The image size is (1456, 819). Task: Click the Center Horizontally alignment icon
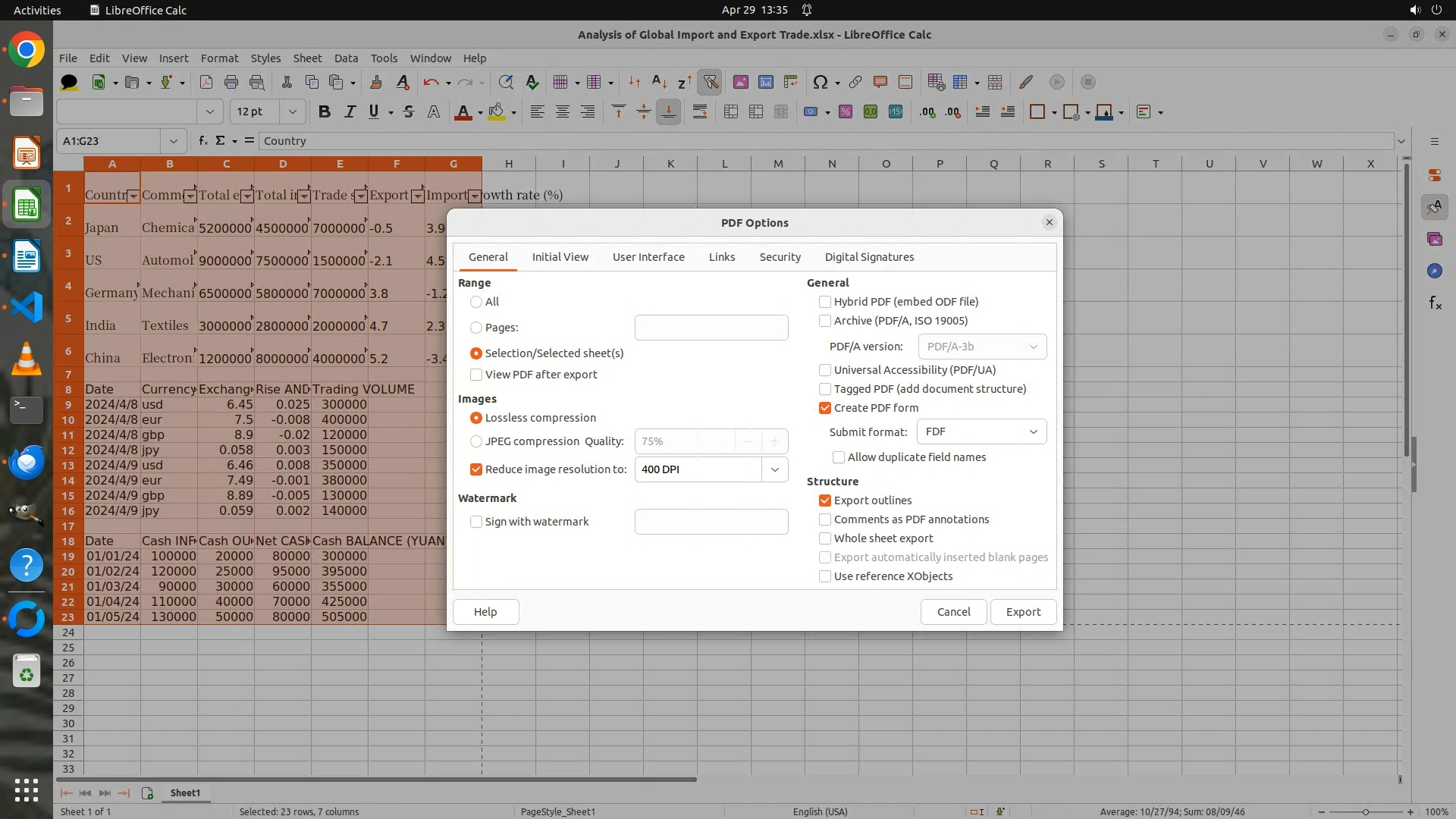coord(563,112)
